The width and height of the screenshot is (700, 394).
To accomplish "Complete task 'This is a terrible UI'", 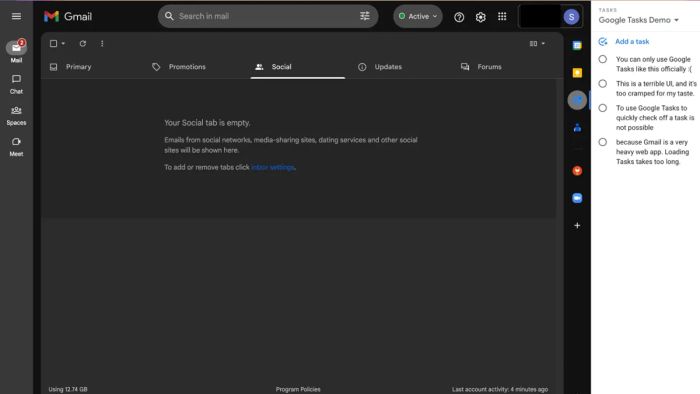I will tap(603, 83).
